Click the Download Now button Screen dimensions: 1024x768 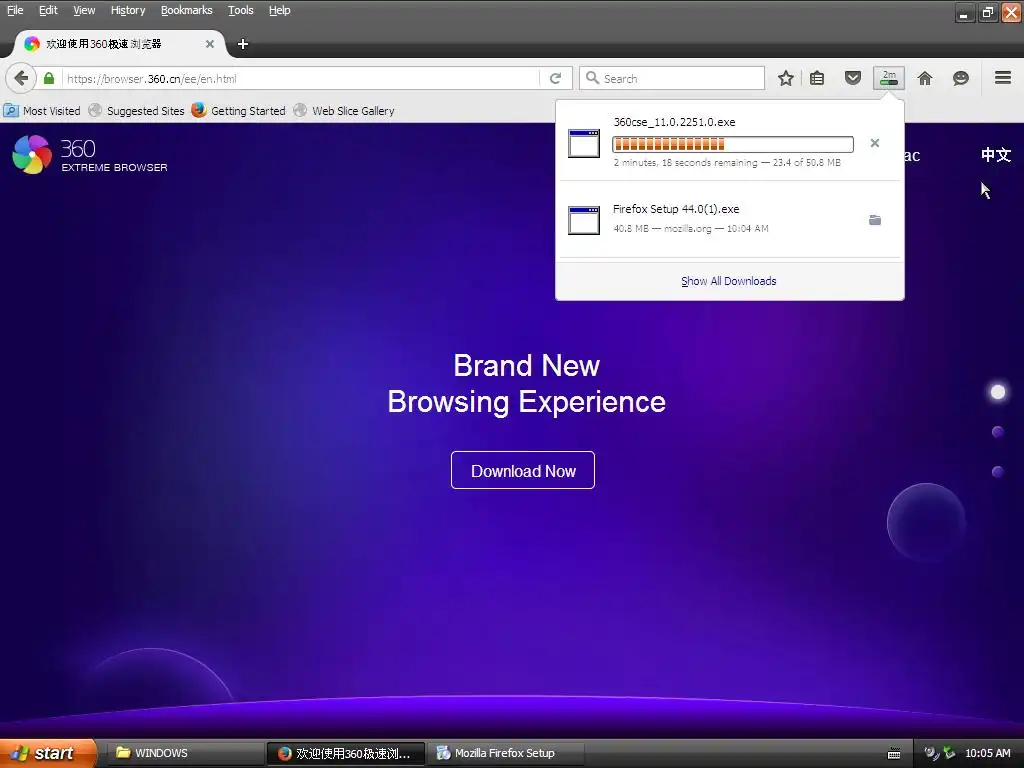522,470
